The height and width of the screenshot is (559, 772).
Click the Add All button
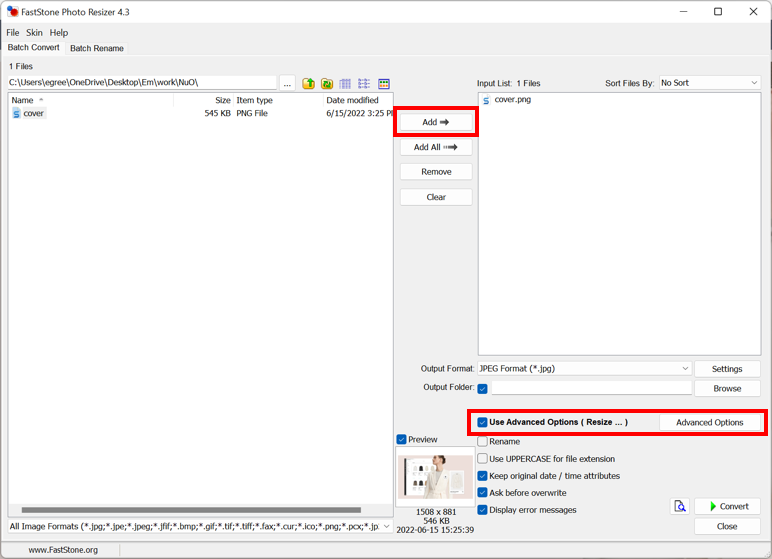[436, 147]
